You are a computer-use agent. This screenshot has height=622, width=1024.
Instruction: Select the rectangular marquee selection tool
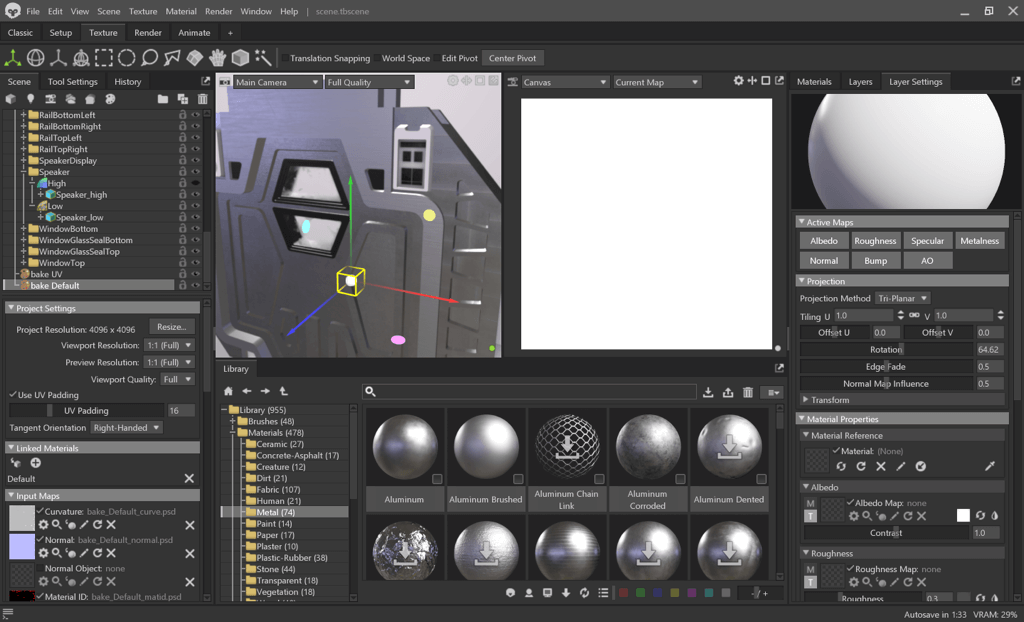(x=104, y=58)
